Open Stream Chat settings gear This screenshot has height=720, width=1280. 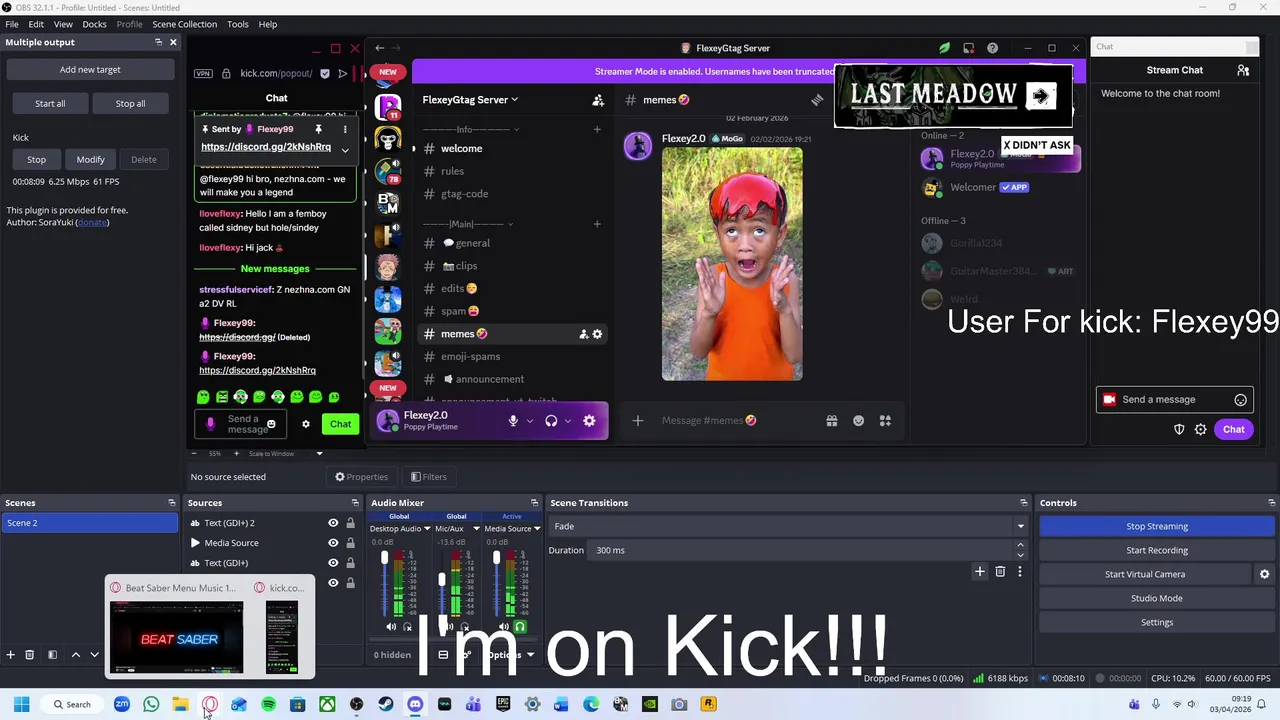pos(1201,430)
